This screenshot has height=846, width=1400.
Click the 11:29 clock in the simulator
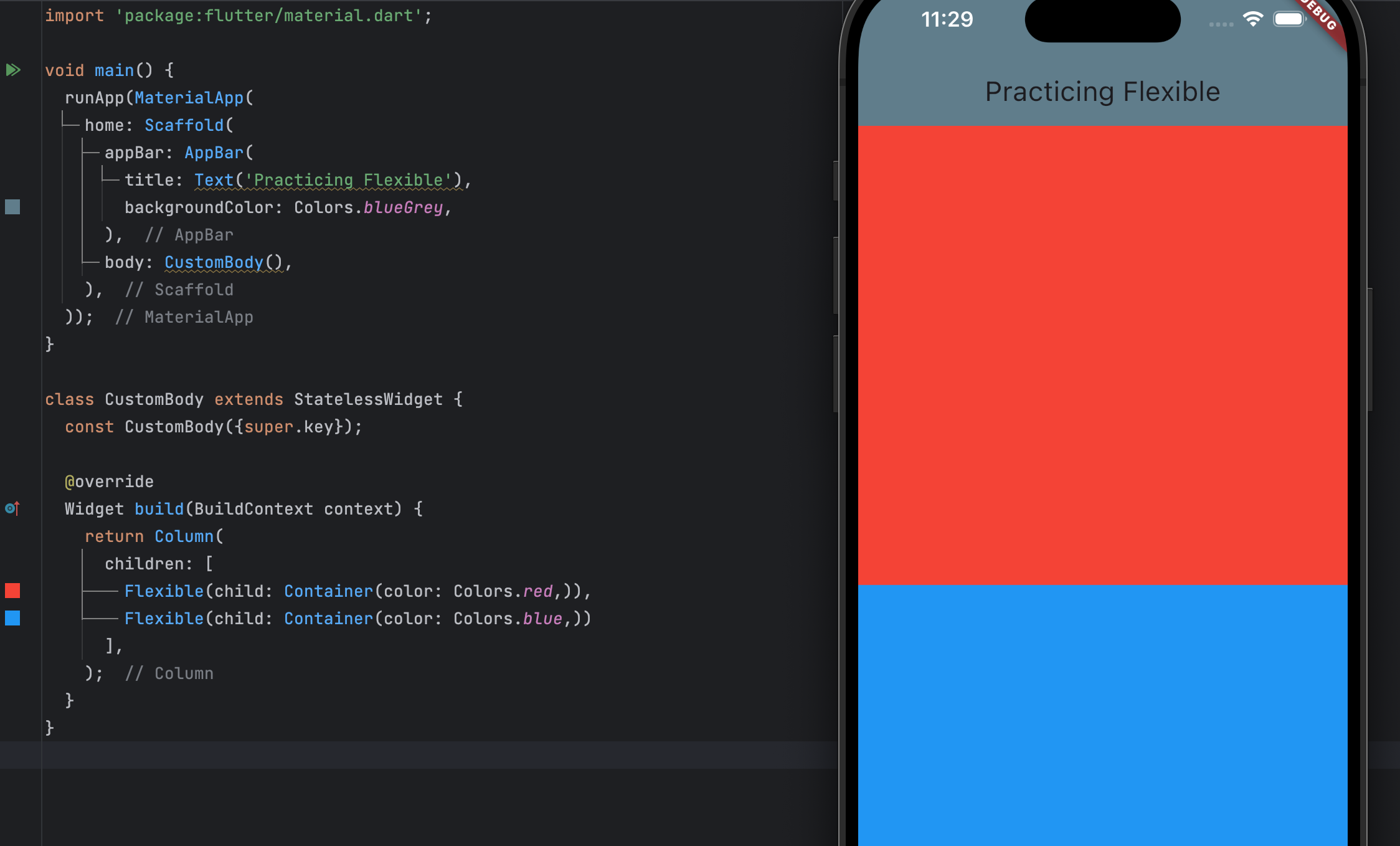[x=947, y=19]
